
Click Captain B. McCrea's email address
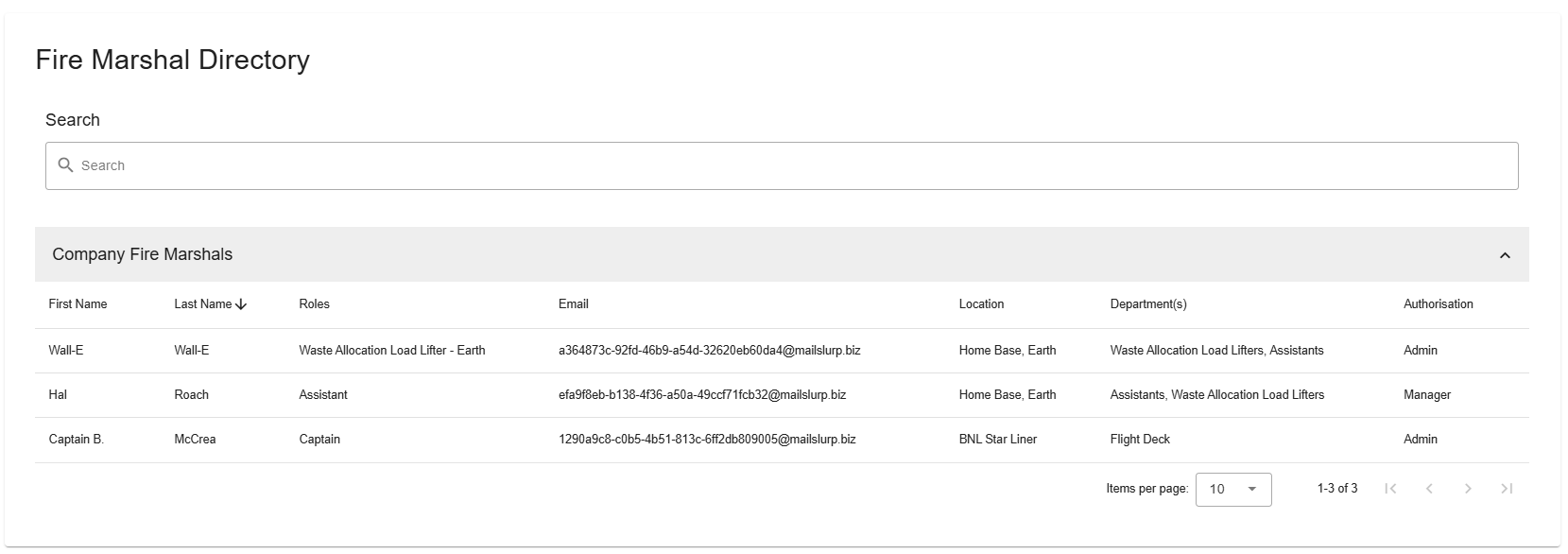point(707,440)
